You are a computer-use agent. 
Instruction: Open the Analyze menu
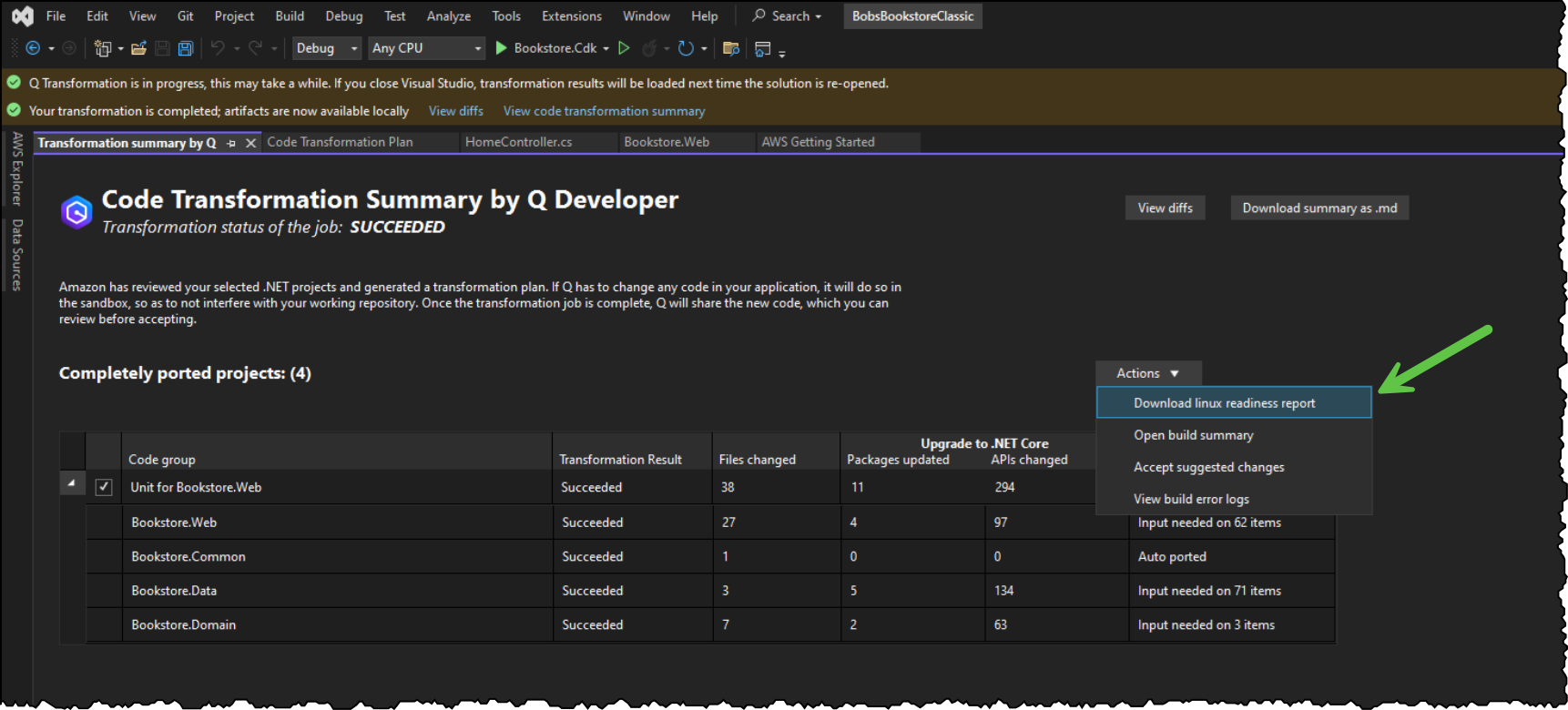[x=449, y=16]
